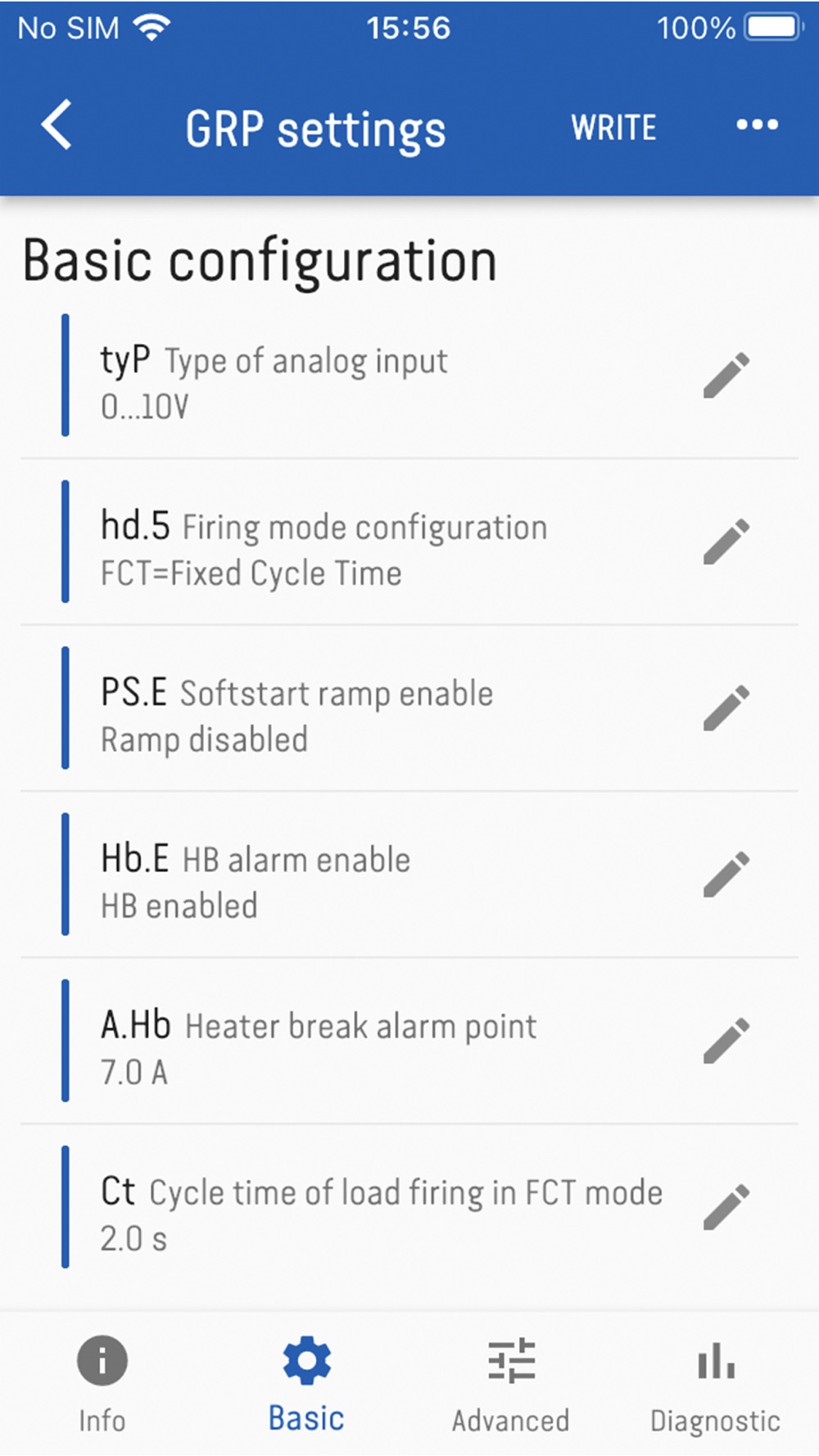The height and width of the screenshot is (1456, 819).
Task: Tap the 'Ramp disabled' setting value
Action: pyautogui.click(x=204, y=739)
